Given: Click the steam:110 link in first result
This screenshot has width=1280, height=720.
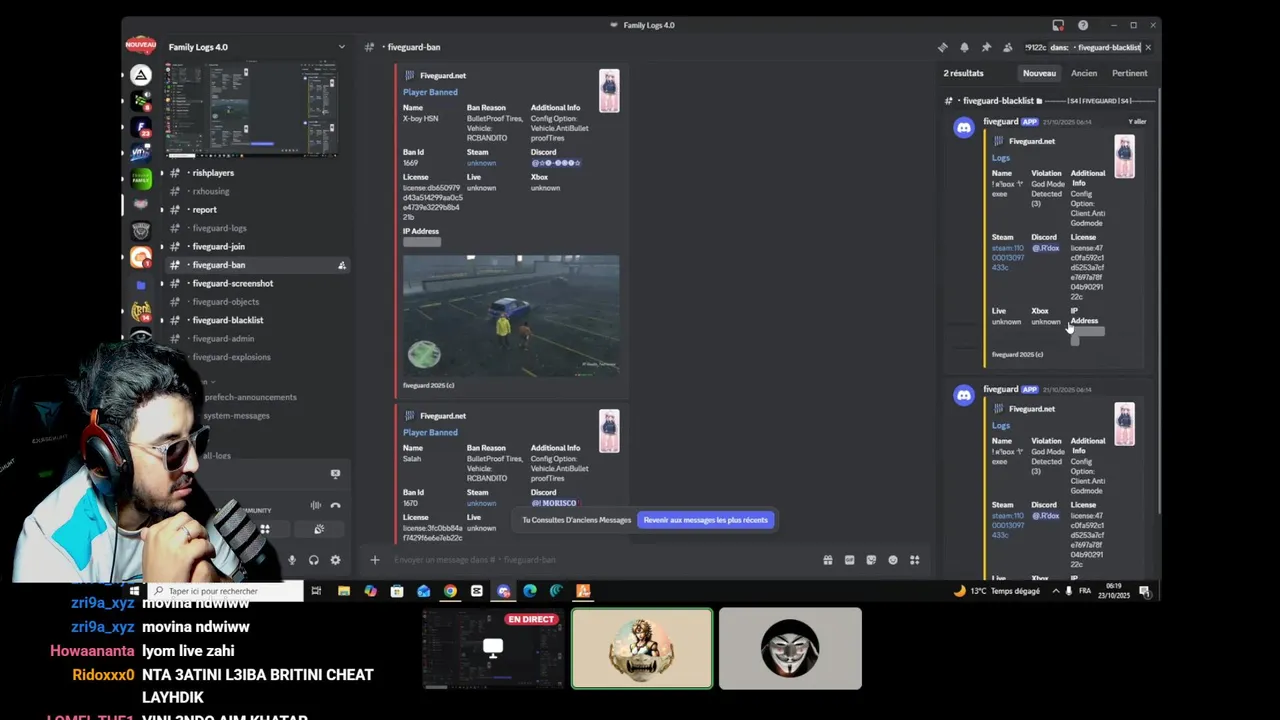Looking at the screenshot, I should pos(1008,258).
